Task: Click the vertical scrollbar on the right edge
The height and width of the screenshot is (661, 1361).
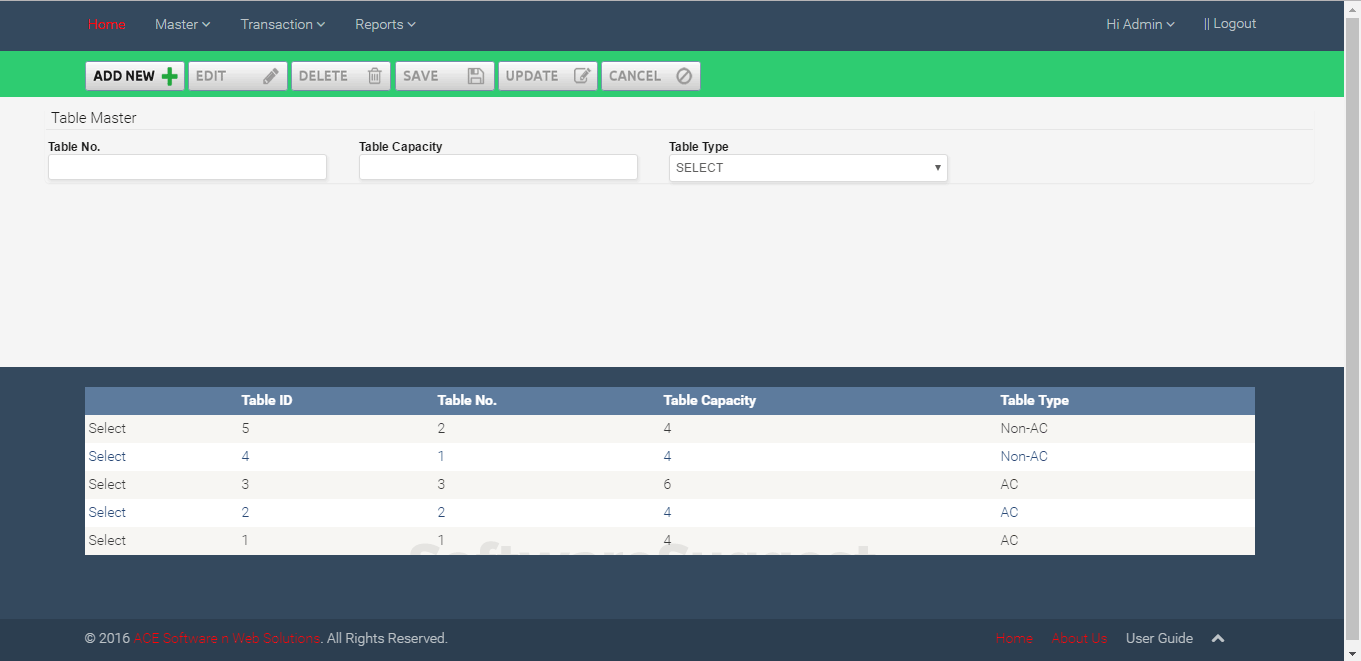Action: coord(1354,330)
